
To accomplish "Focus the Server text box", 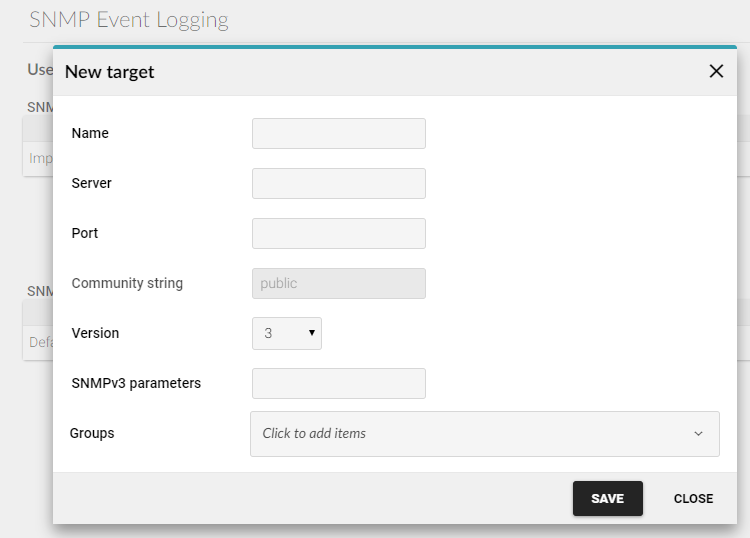I will point(339,183).
